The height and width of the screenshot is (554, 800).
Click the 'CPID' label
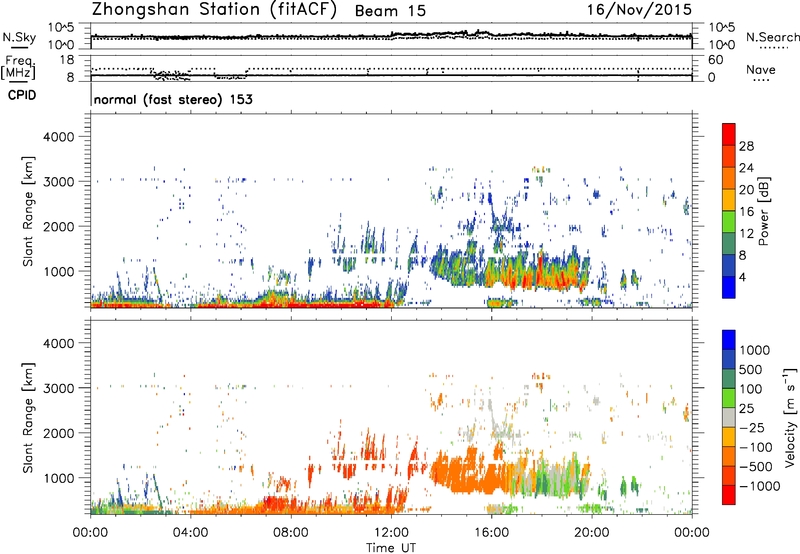click(x=21, y=95)
